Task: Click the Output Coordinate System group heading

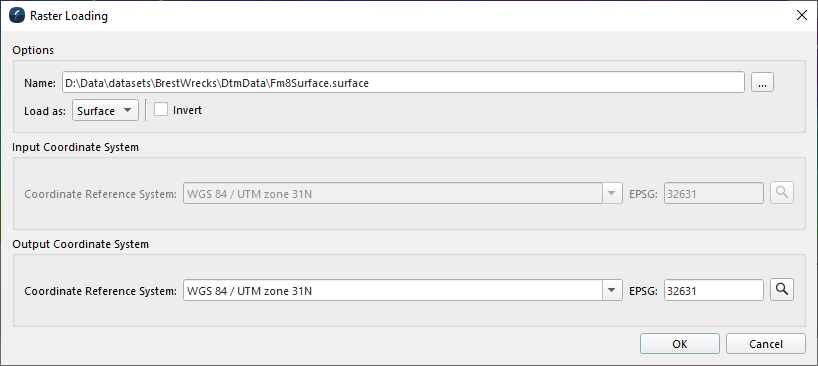Action: pos(80,244)
